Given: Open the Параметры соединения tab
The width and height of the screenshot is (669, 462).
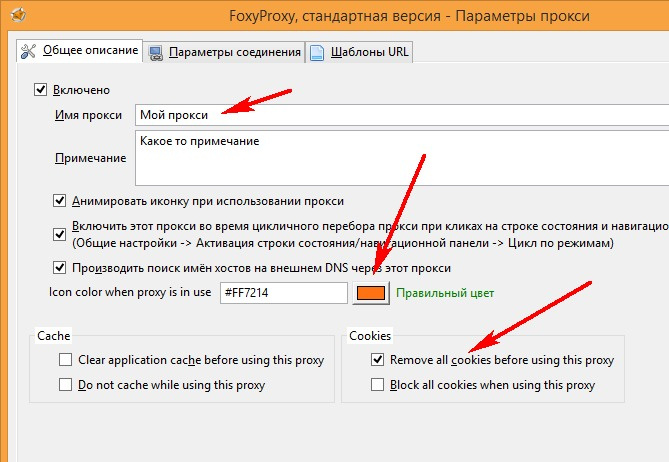Looking at the screenshot, I should point(234,52).
